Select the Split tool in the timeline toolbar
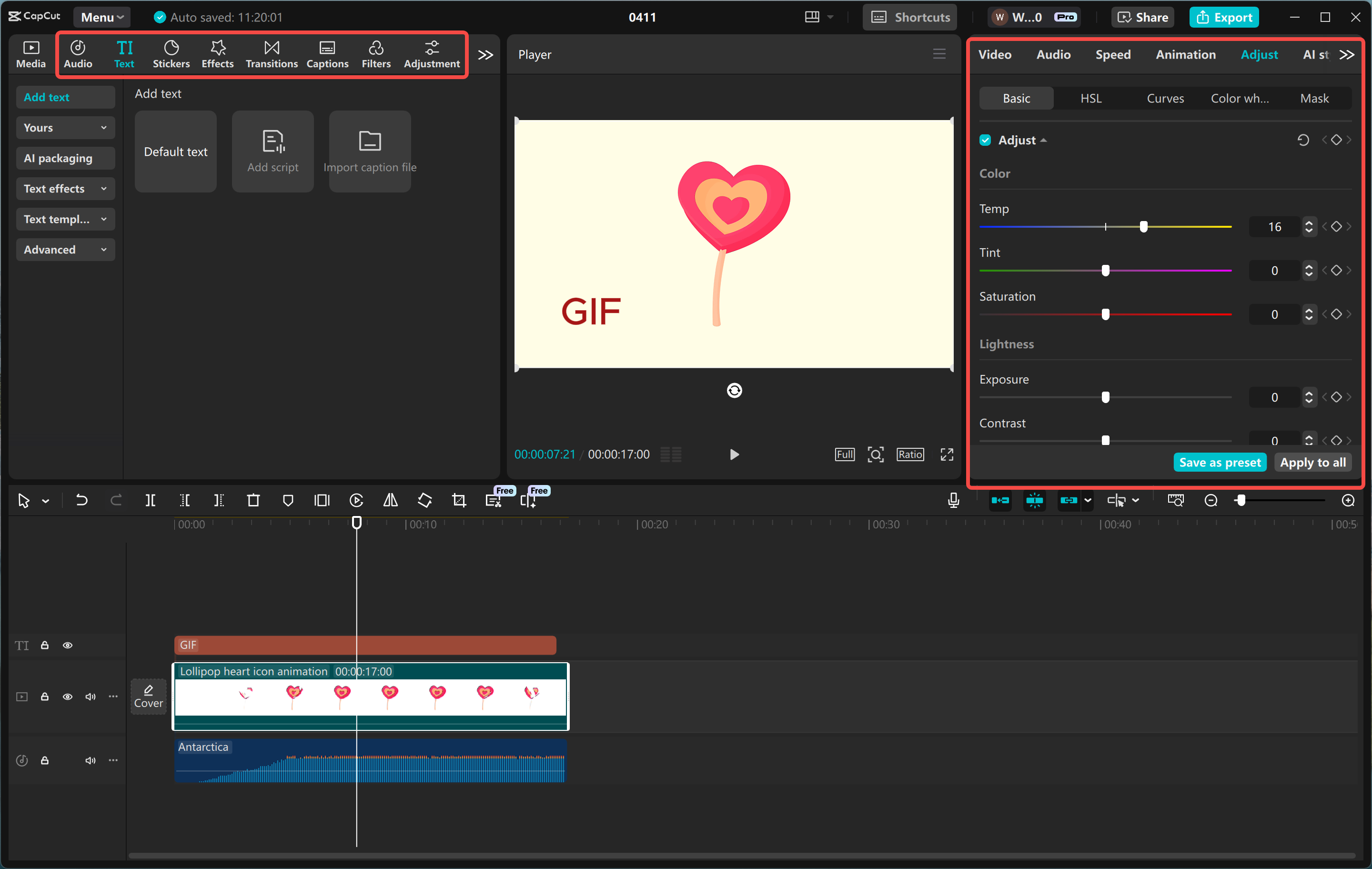Viewport: 1372px width, 869px height. pos(151,500)
